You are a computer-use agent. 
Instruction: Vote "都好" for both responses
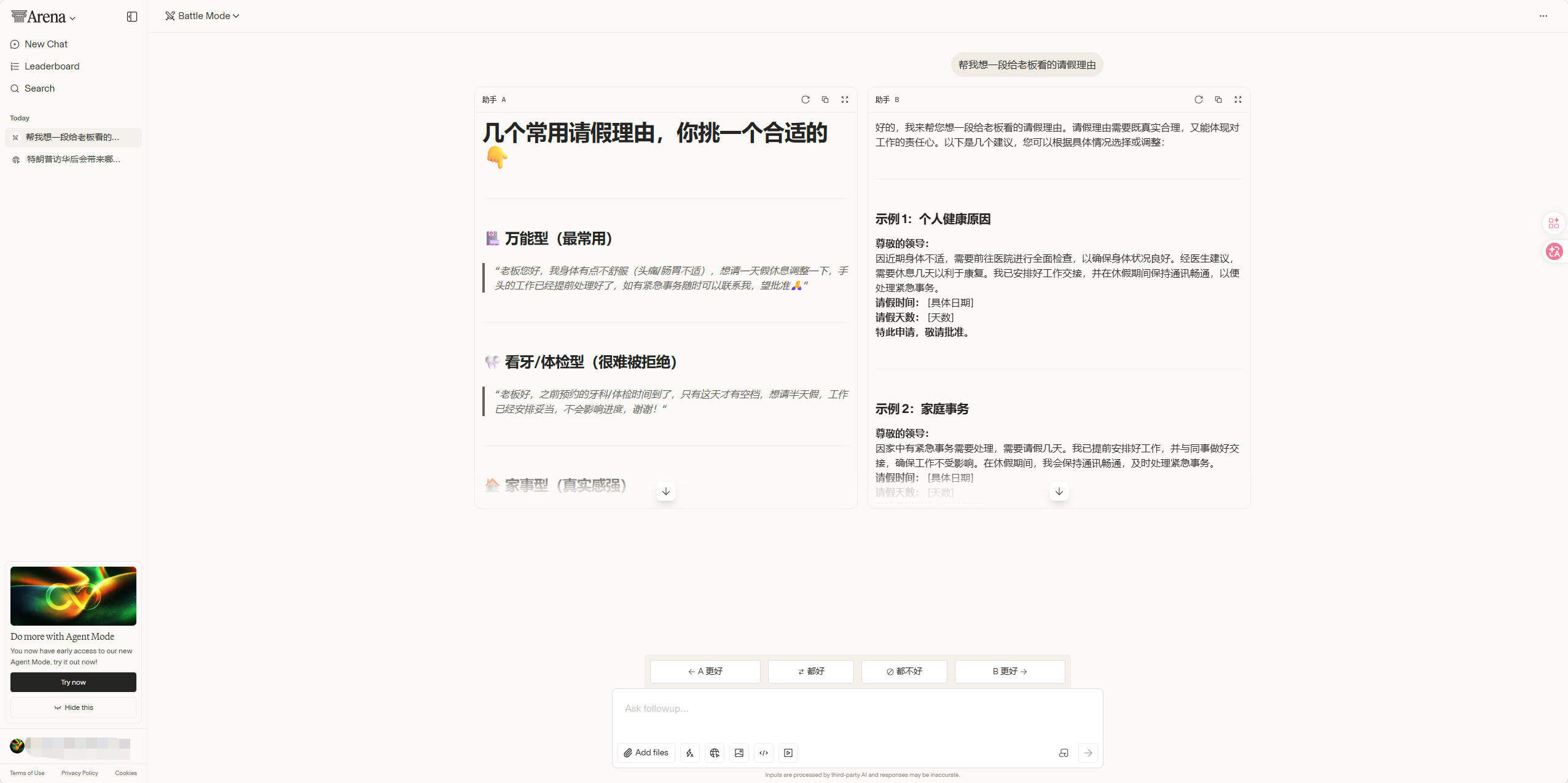tap(810, 671)
